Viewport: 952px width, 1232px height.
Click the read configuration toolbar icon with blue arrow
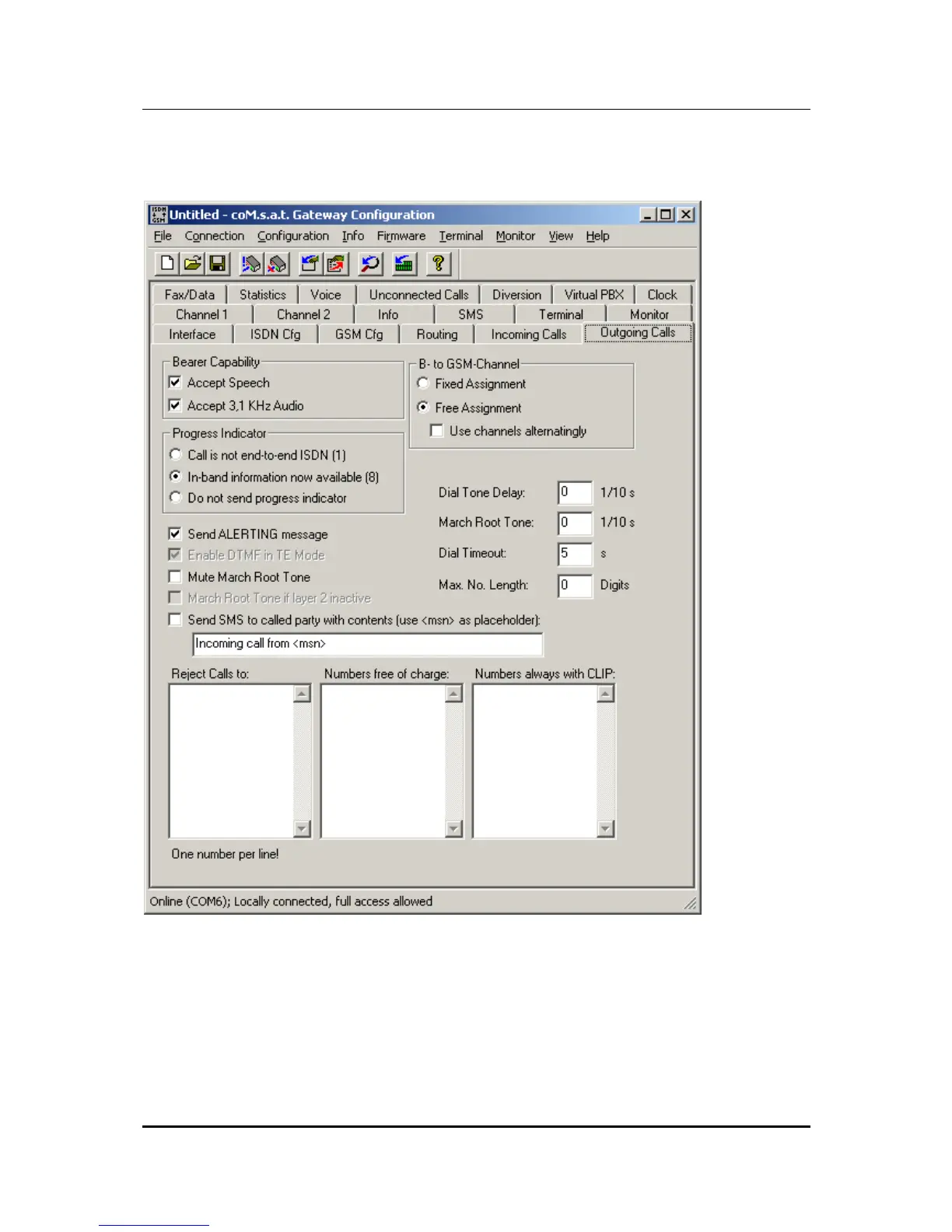(x=310, y=264)
